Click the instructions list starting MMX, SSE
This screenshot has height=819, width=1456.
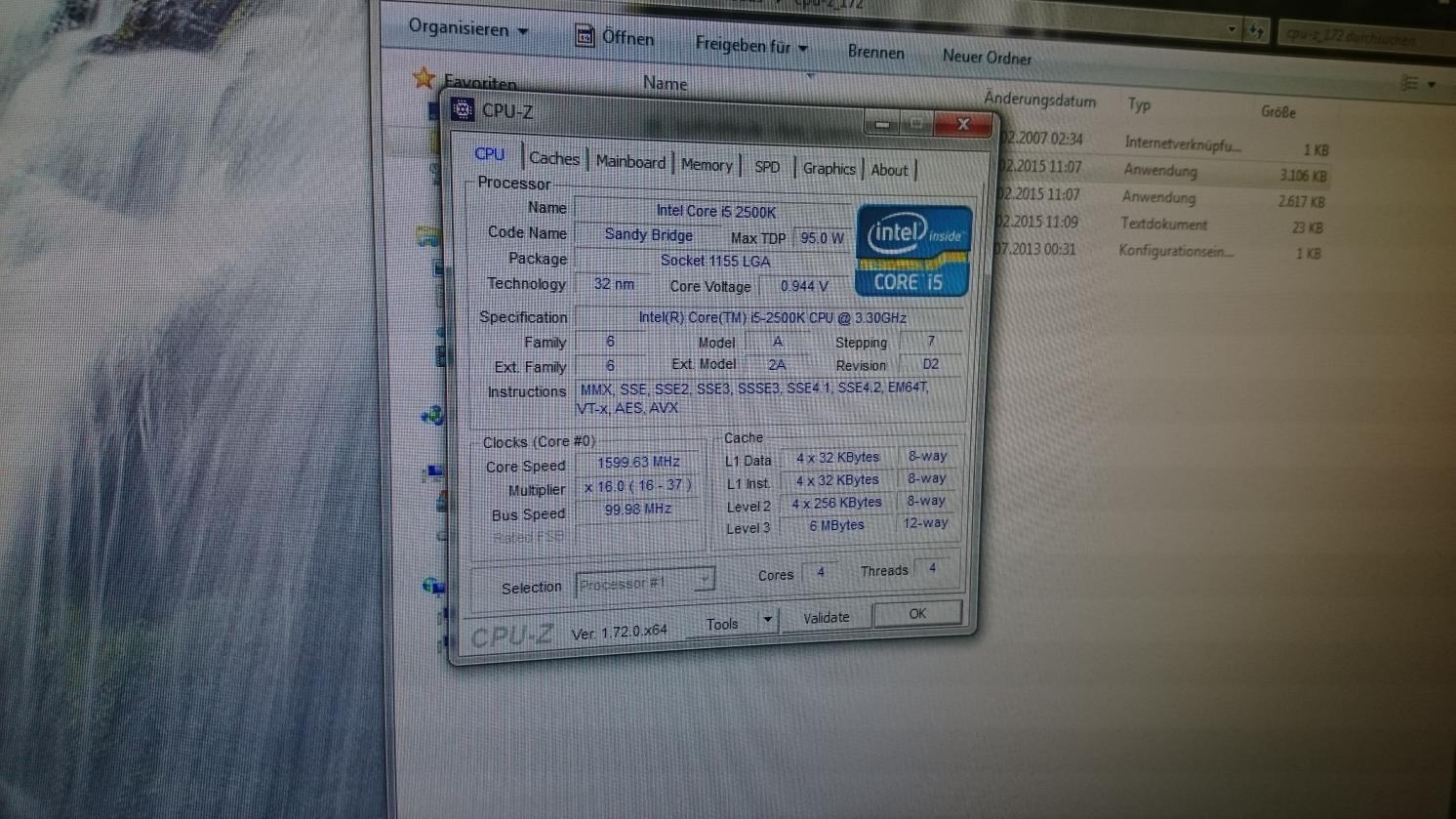tap(767, 398)
